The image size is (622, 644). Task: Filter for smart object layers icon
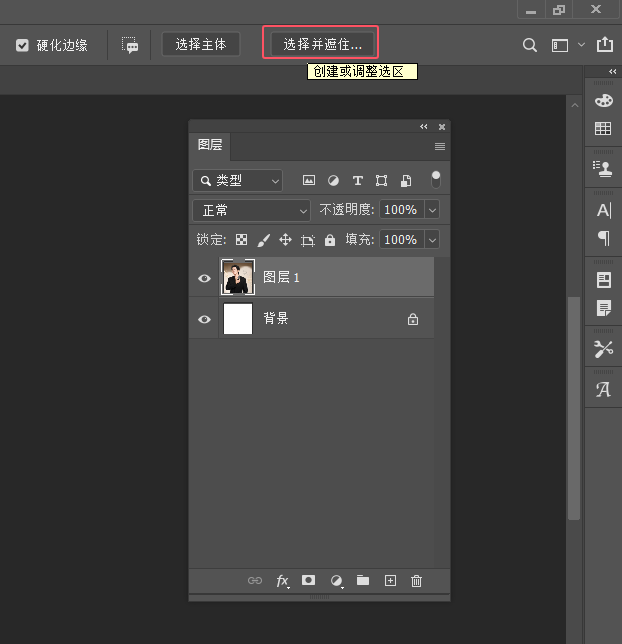pyautogui.click(x=406, y=181)
